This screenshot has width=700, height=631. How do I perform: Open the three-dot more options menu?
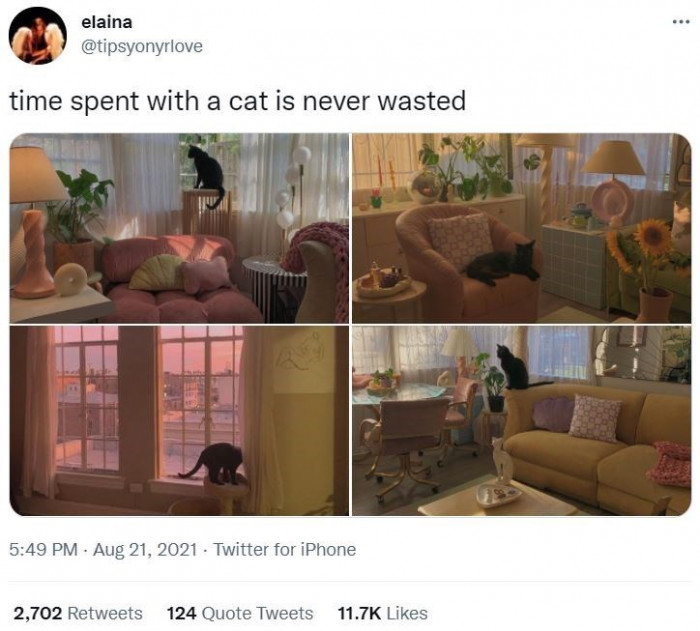pos(681,21)
